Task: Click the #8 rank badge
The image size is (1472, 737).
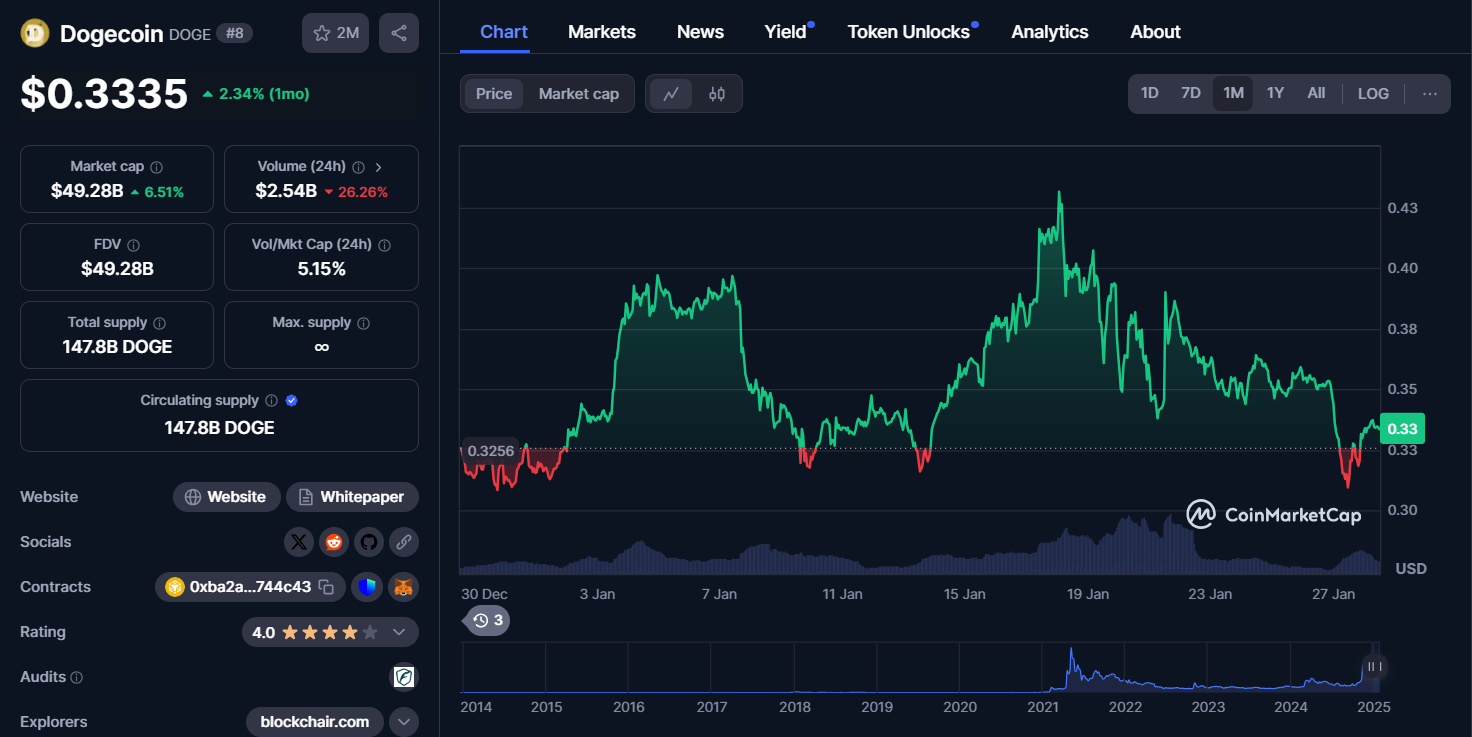Action: (x=235, y=33)
